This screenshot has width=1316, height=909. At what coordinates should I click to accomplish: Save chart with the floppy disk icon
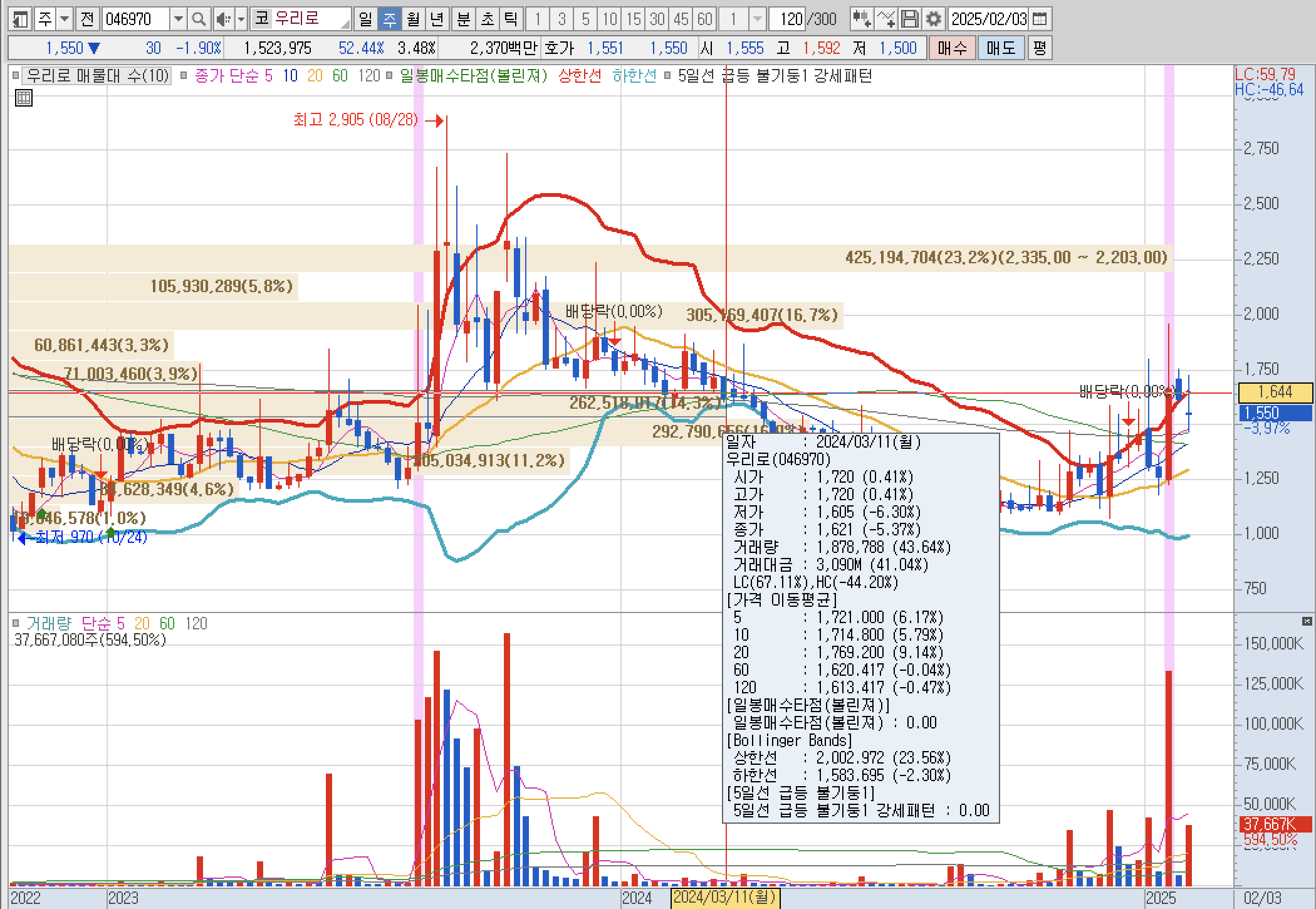pos(910,19)
